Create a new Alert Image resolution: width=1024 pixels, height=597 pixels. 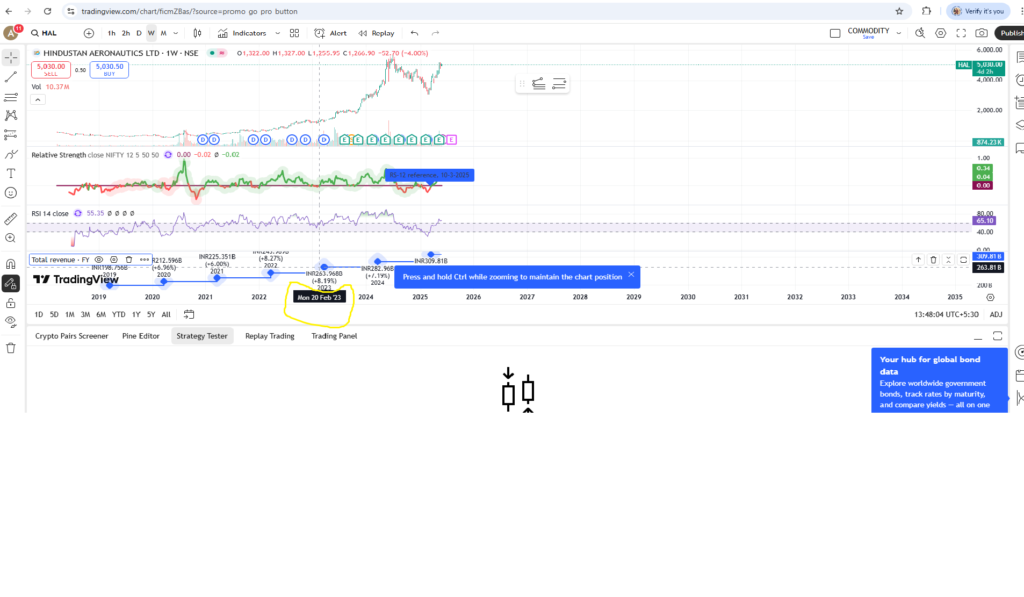coord(330,33)
